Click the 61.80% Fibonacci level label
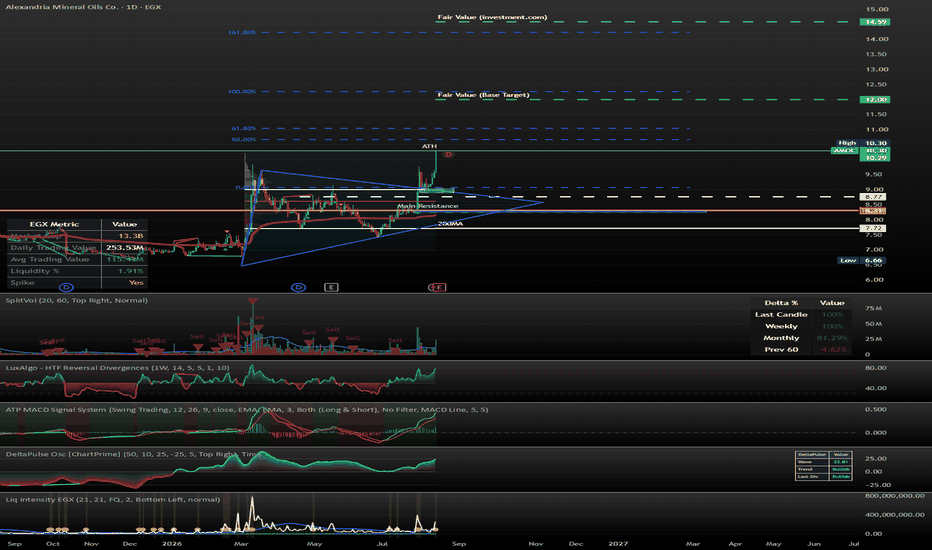 244,128
